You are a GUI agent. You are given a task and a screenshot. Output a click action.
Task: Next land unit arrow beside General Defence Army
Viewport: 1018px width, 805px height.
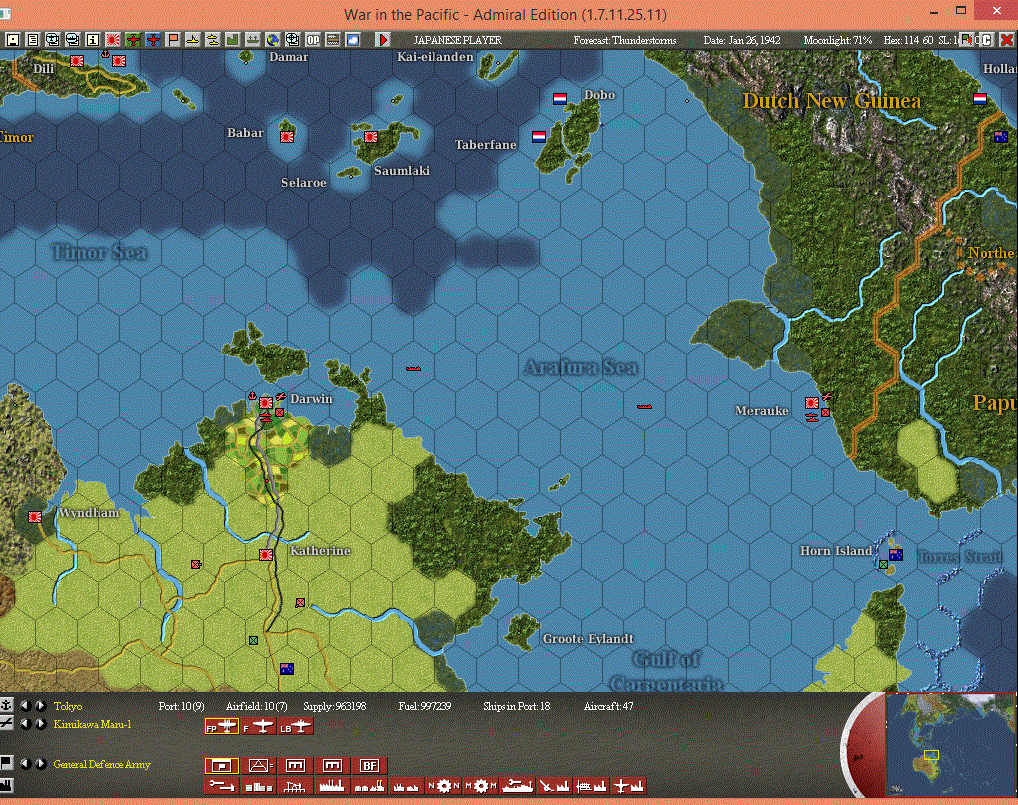tap(40, 764)
